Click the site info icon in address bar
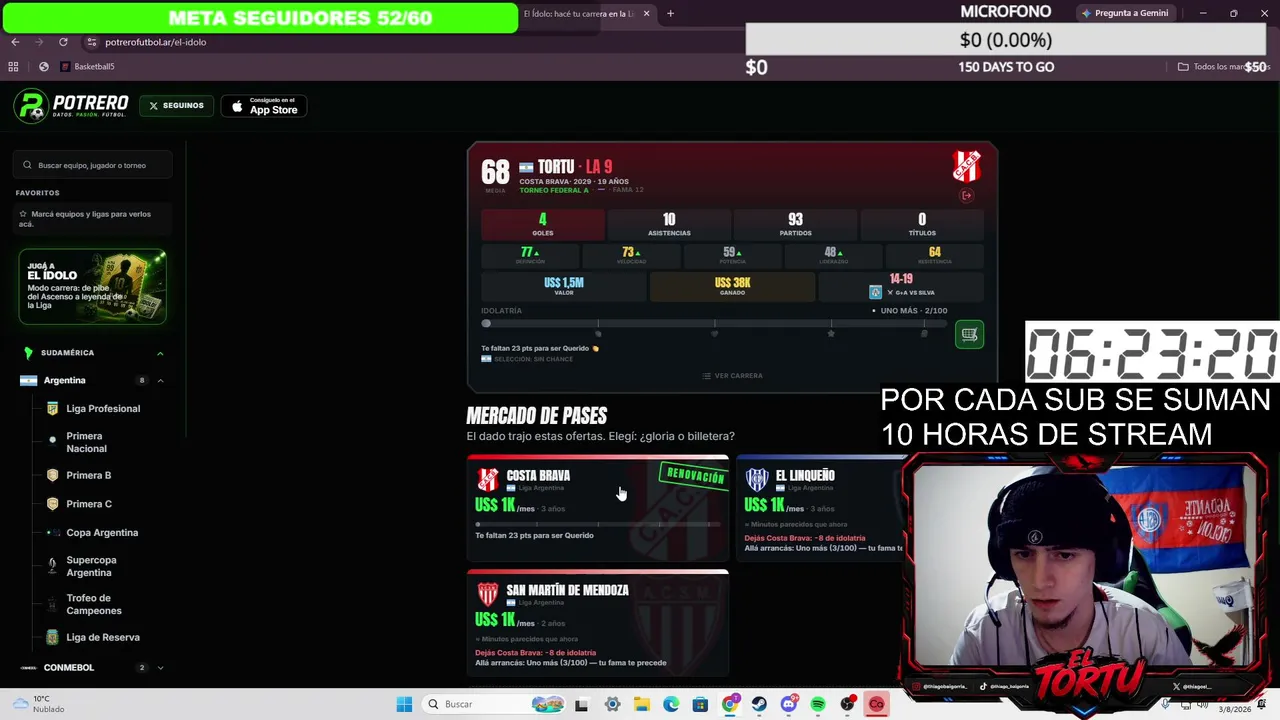The width and height of the screenshot is (1280, 720). (x=91, y=42)
